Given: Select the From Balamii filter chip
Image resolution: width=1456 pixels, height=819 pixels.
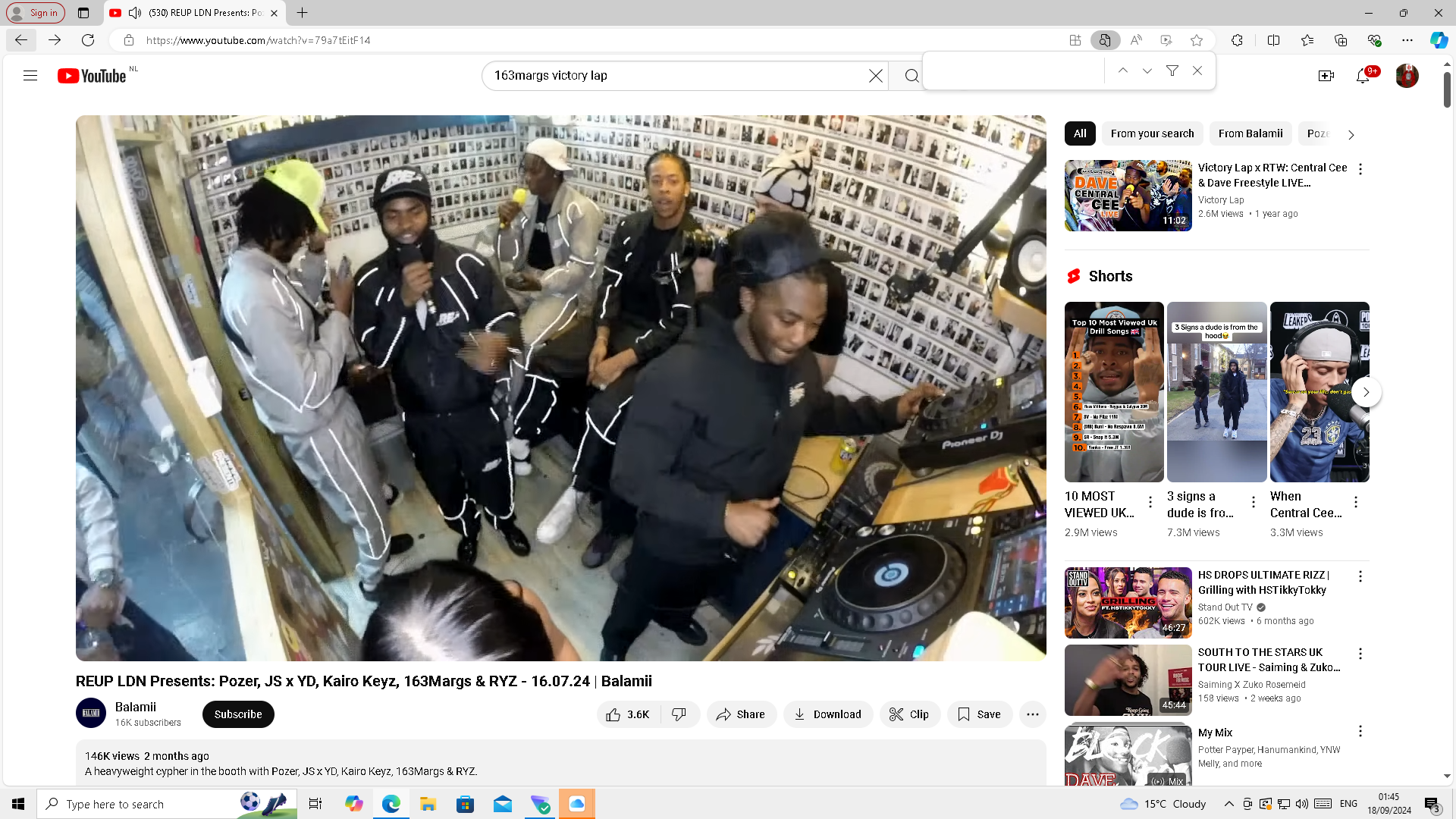Looking at the screenshot, I should [1250, 133].
